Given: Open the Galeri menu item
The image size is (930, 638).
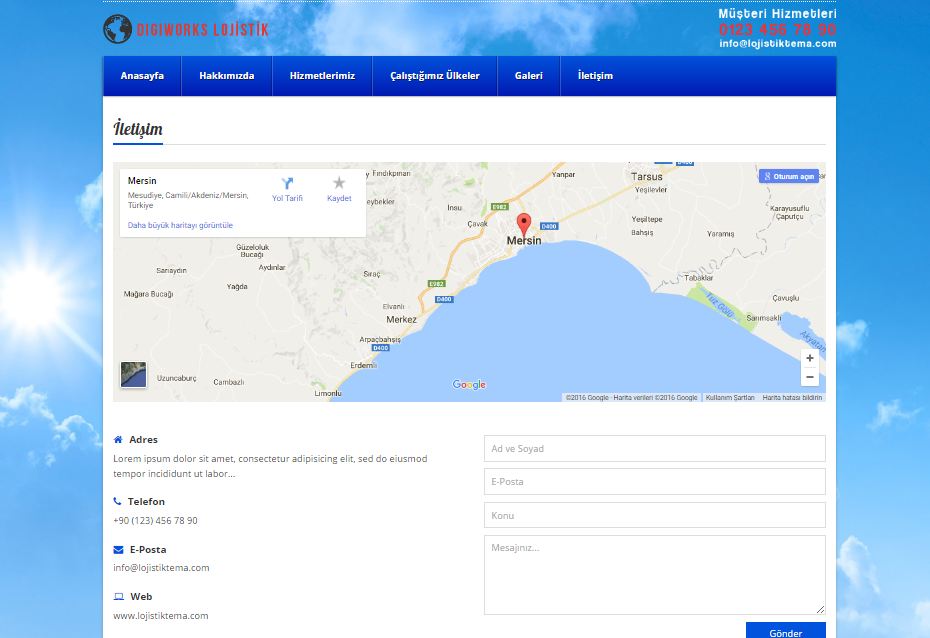Looking at the screenshot, I should [528, 76].
